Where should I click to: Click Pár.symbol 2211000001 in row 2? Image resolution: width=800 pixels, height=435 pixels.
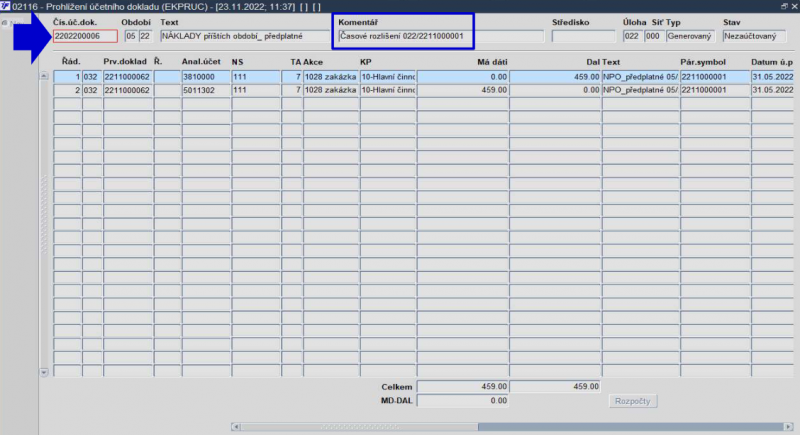click(715, 90)
